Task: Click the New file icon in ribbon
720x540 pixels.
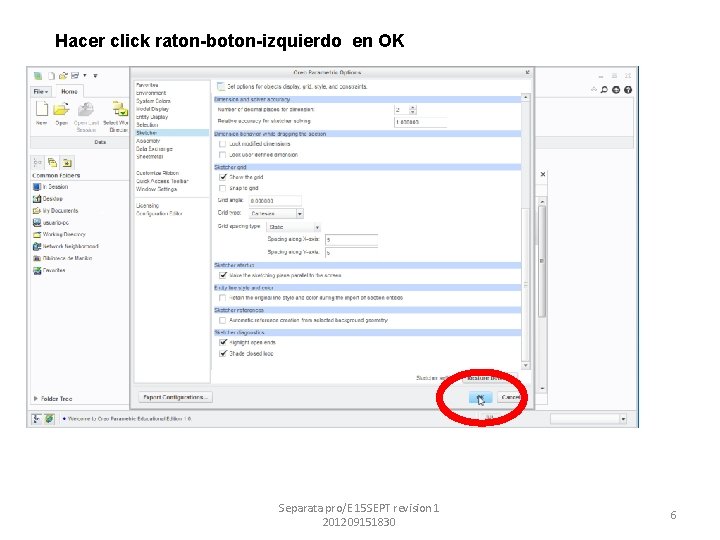Action: point(42,109)
